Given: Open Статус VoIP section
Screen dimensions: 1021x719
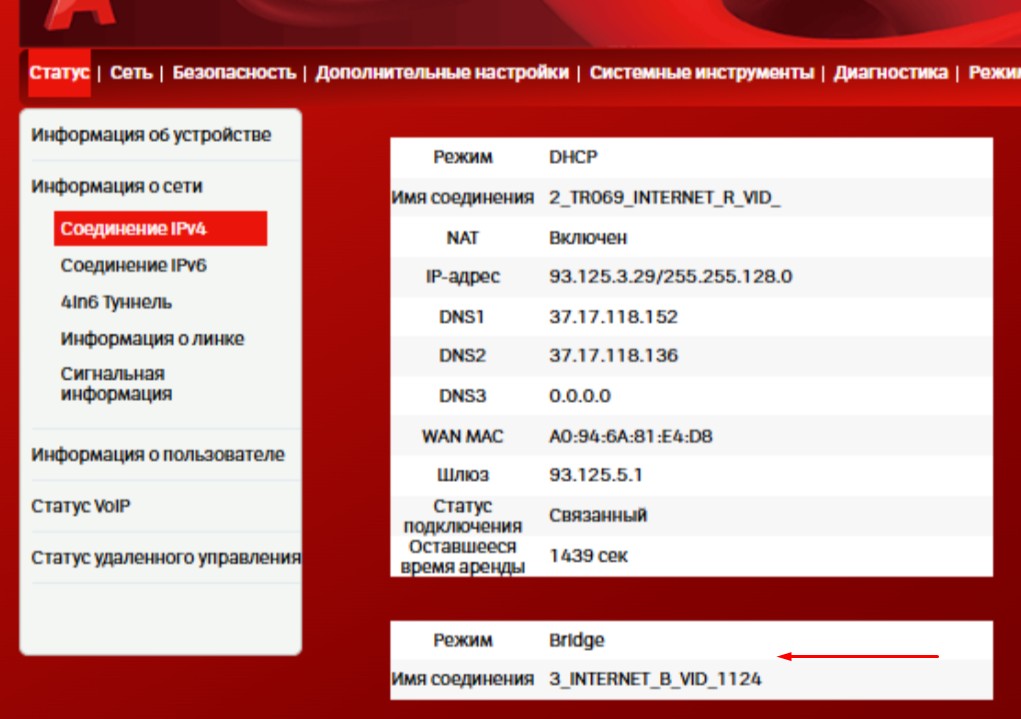Looking at the screenshot, I should pos(81,507).
